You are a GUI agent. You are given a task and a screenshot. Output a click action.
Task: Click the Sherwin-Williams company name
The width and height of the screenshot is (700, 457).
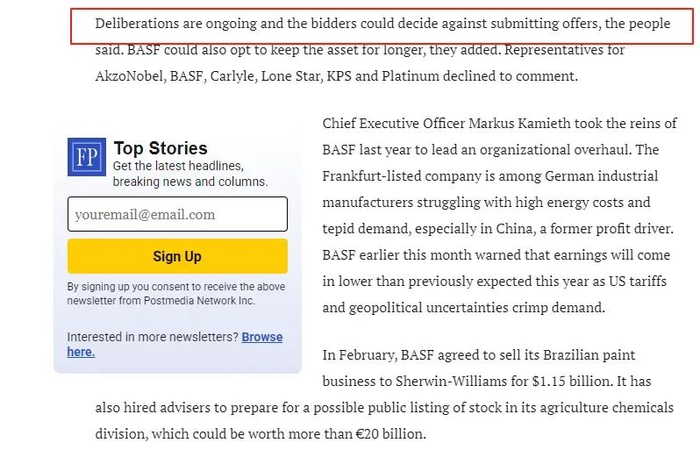pos(451,381)
